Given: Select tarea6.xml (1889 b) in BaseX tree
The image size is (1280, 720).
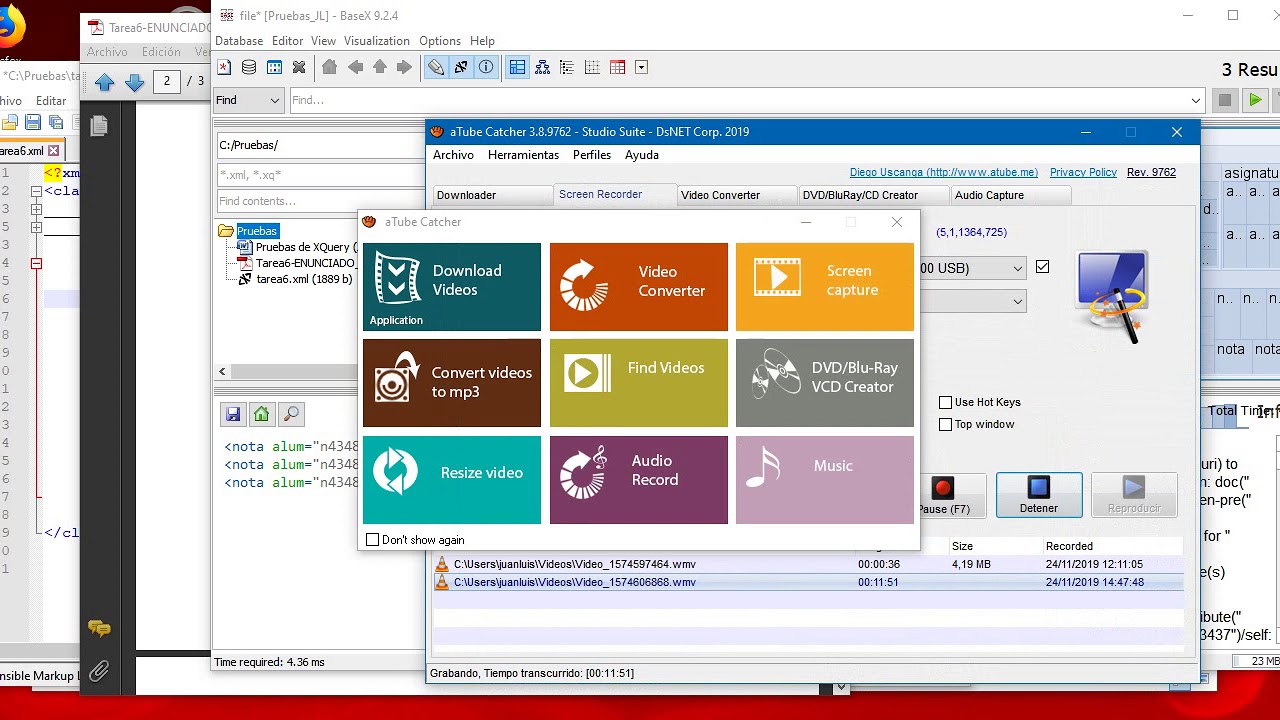Looking at the screenshot, I should pos(304,279).
